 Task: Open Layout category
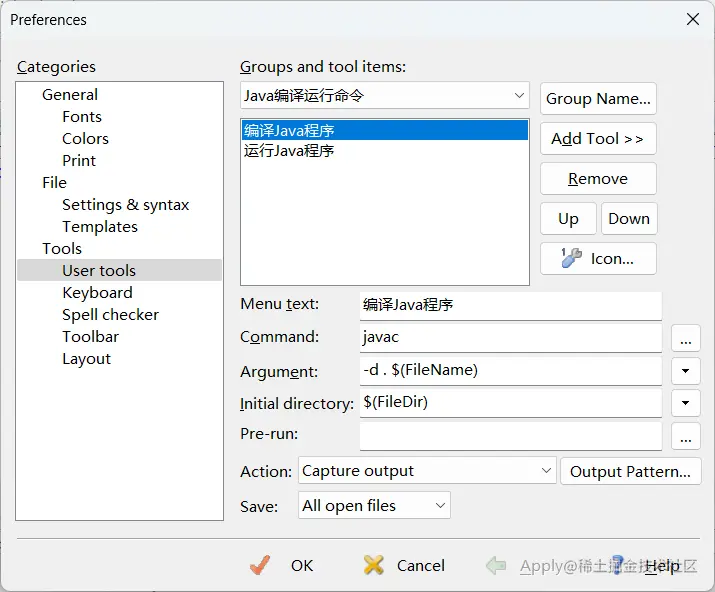pos(86,359)
